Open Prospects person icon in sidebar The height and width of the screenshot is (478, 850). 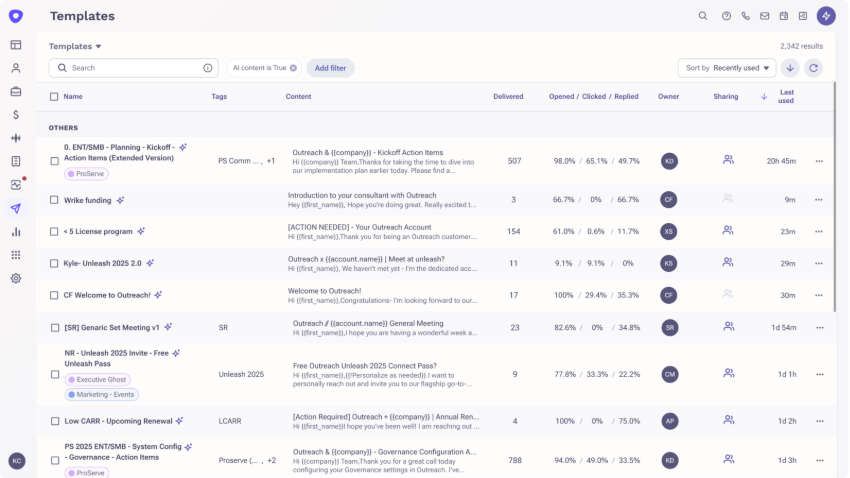[x=16, y=68]
